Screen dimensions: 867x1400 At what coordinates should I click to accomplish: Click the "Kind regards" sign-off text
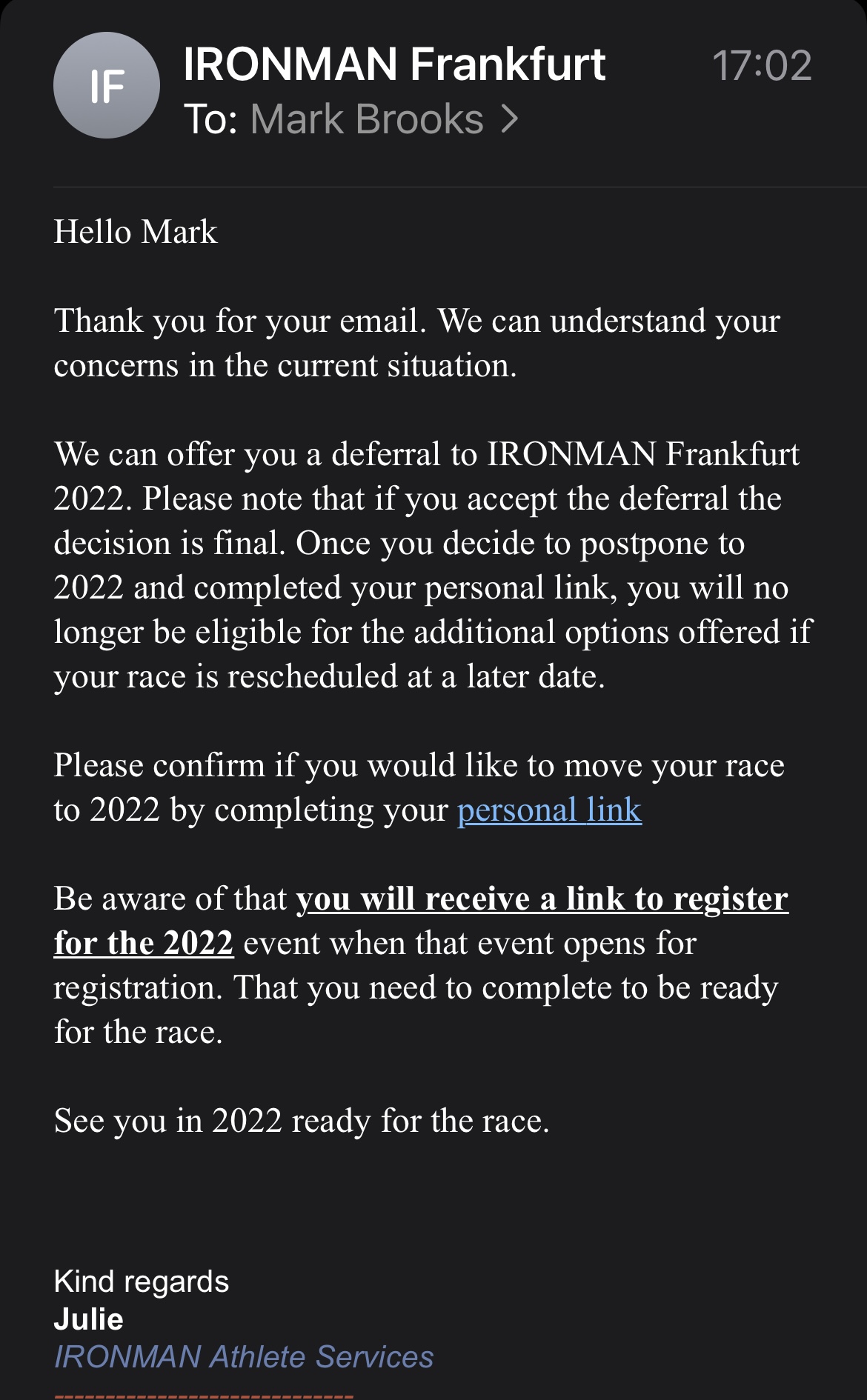tap(142, 1281)
